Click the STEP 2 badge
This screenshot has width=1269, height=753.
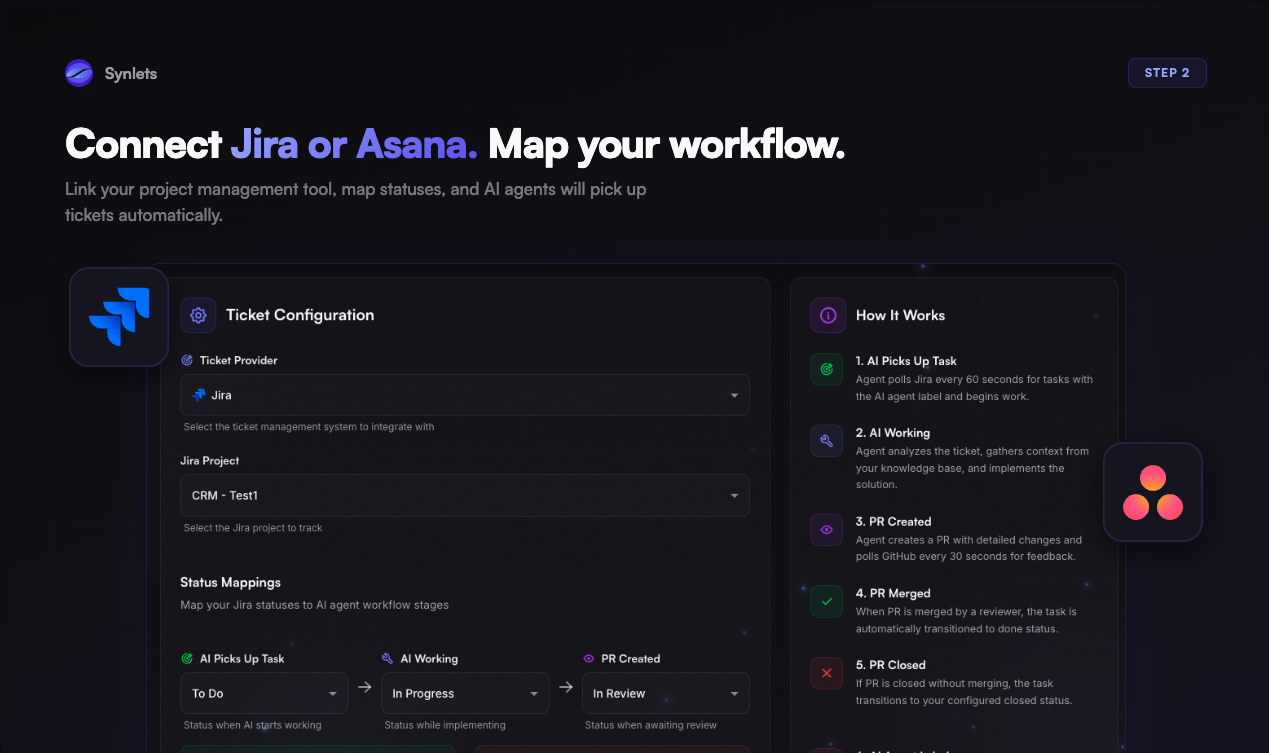click(1167, 73)
